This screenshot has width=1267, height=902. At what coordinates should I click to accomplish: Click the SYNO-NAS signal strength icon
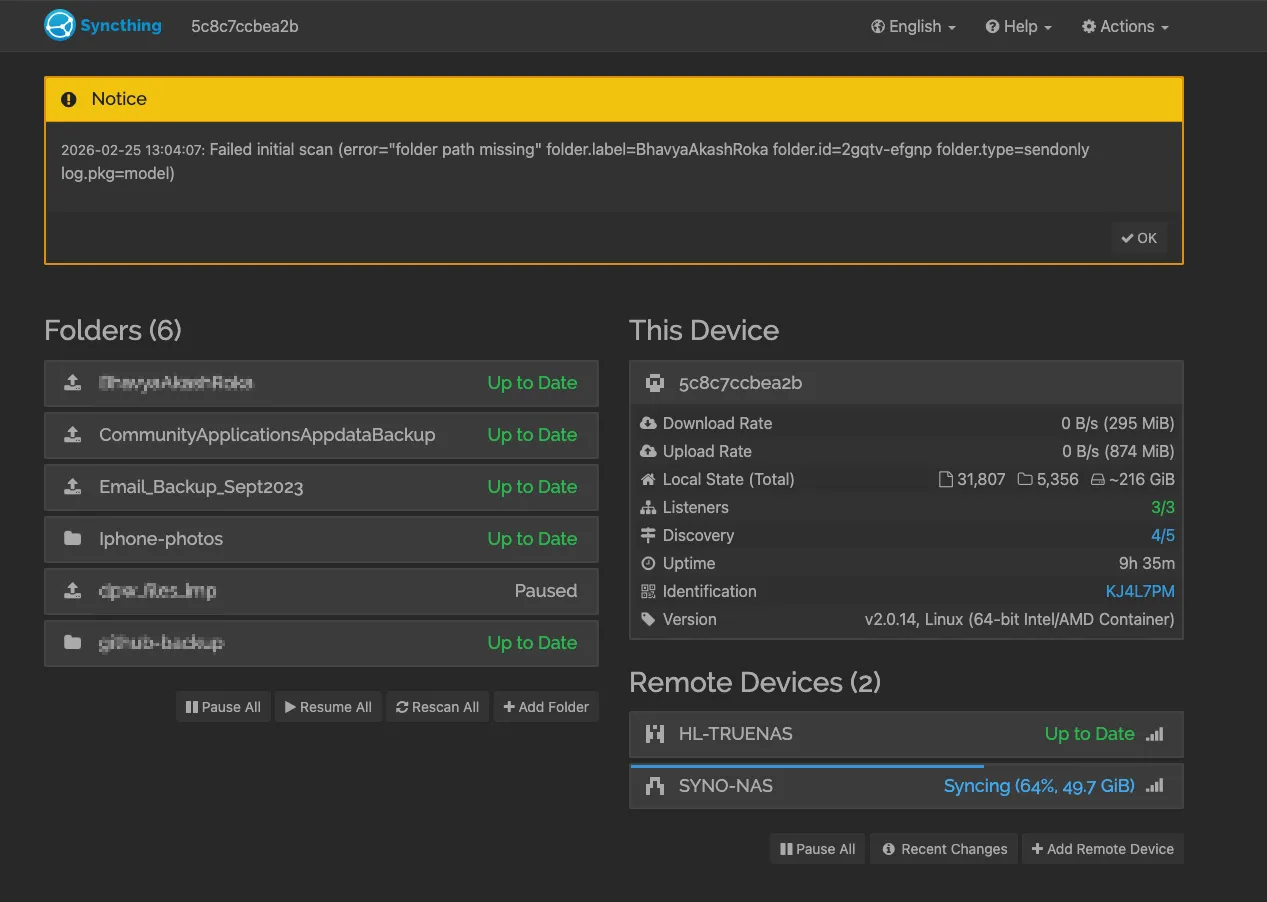tap(1155, 786)
